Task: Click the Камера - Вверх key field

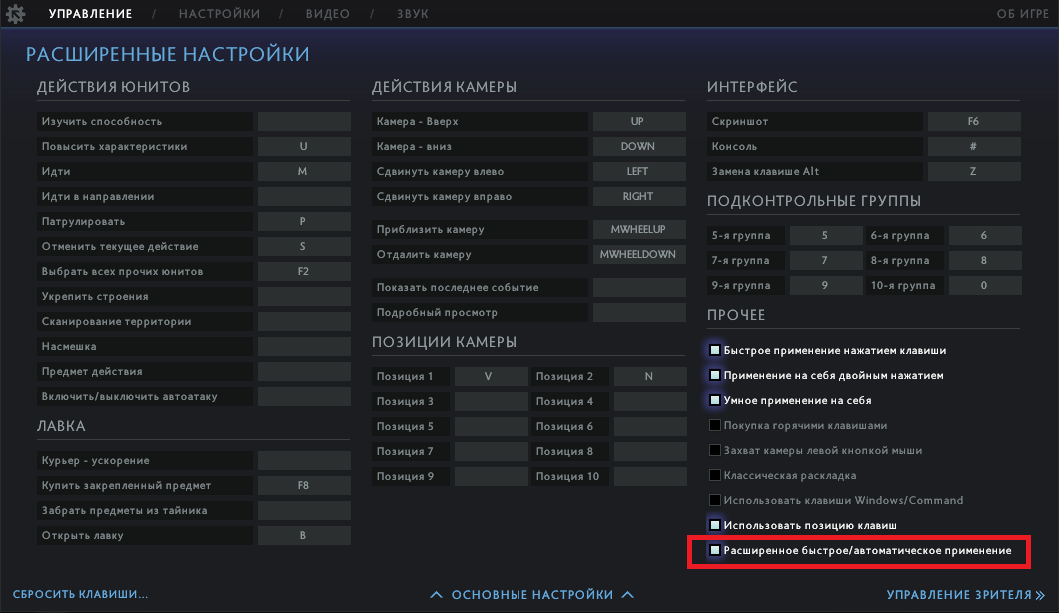Action: (637, 122)
